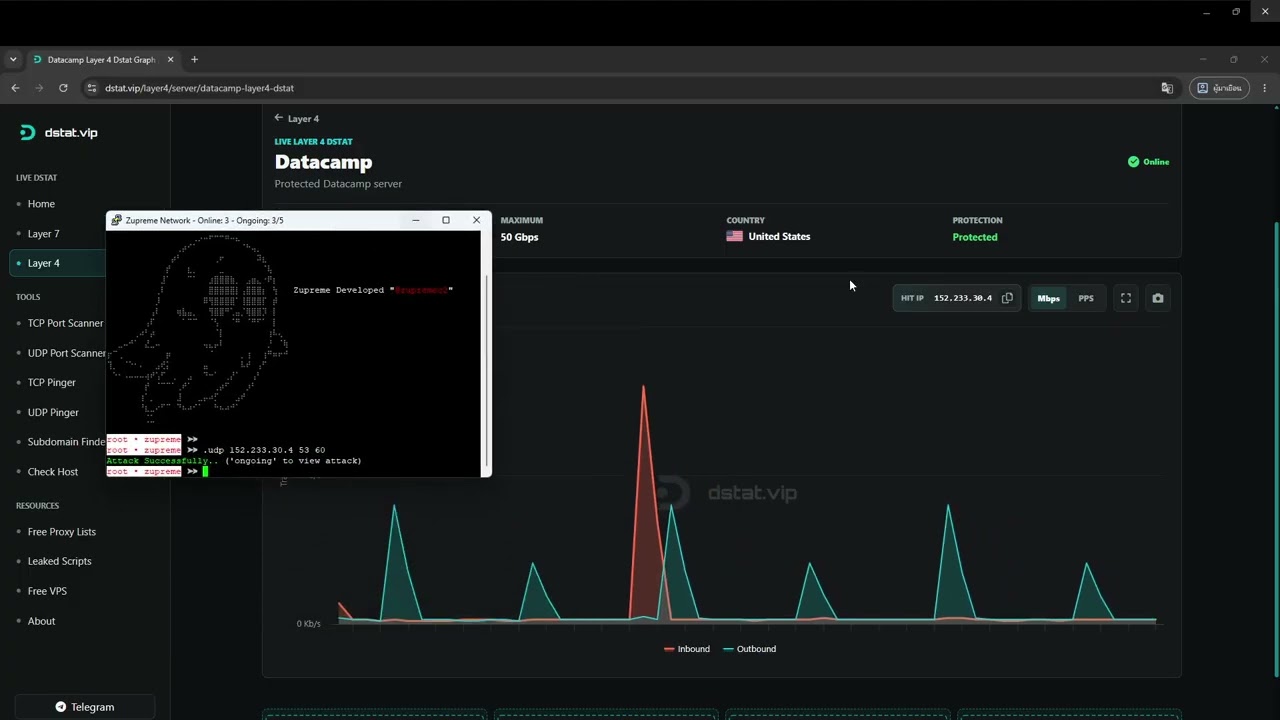Viewport: 1280px width, 720px height.
Task: Open Layer 7 in sidebar
Action: pyautogui.click(x=43, y=234)
